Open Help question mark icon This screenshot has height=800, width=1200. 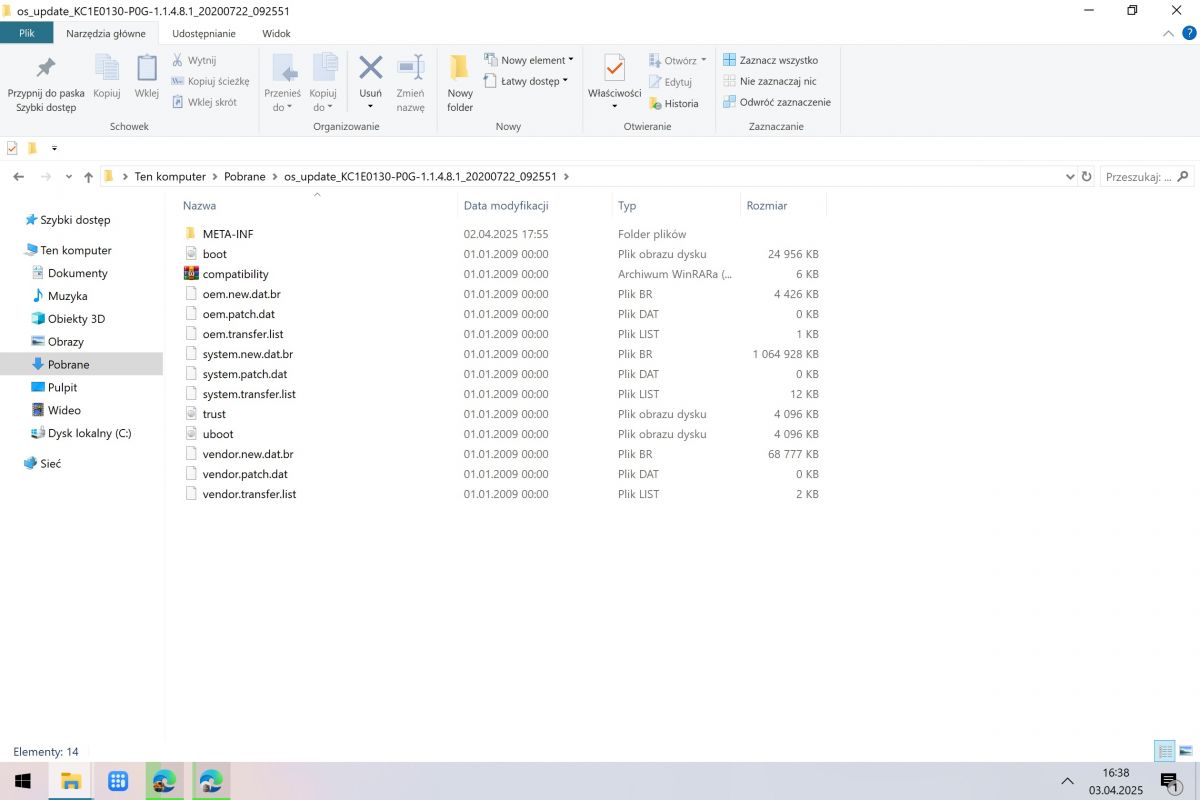(x=1188, y=33)
